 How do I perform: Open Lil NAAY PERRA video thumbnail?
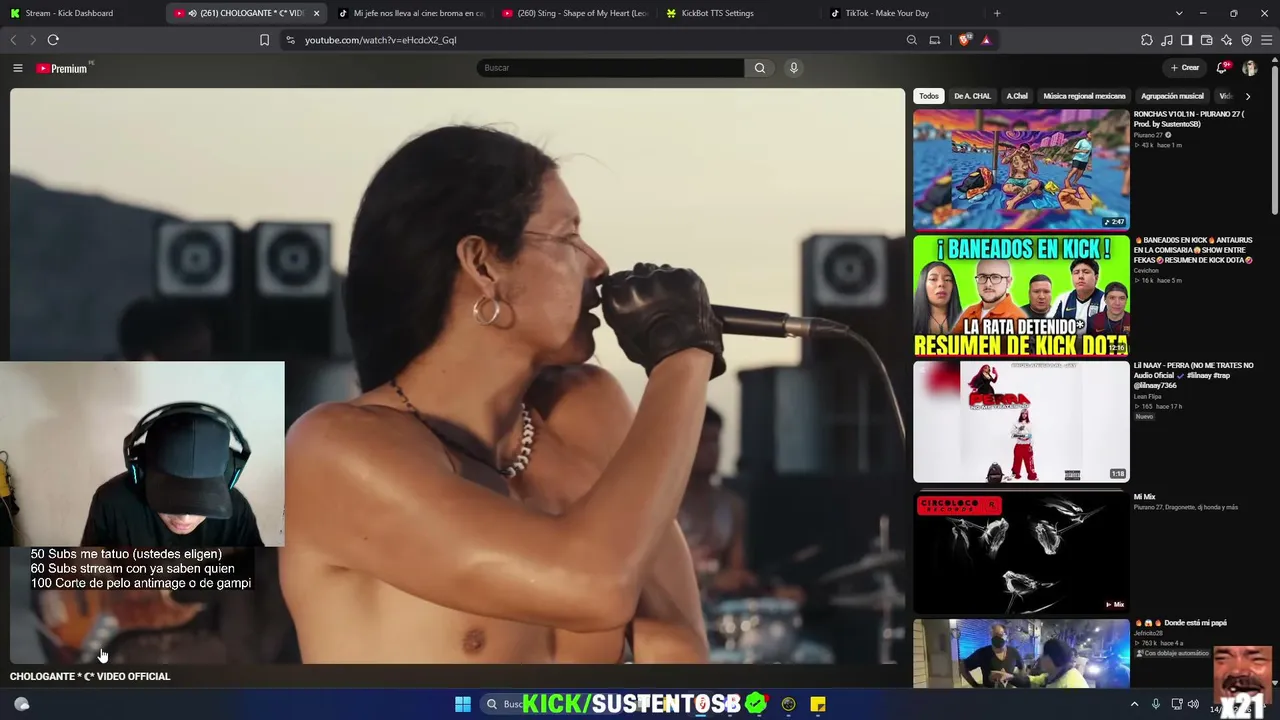(x=1021, y=421)
